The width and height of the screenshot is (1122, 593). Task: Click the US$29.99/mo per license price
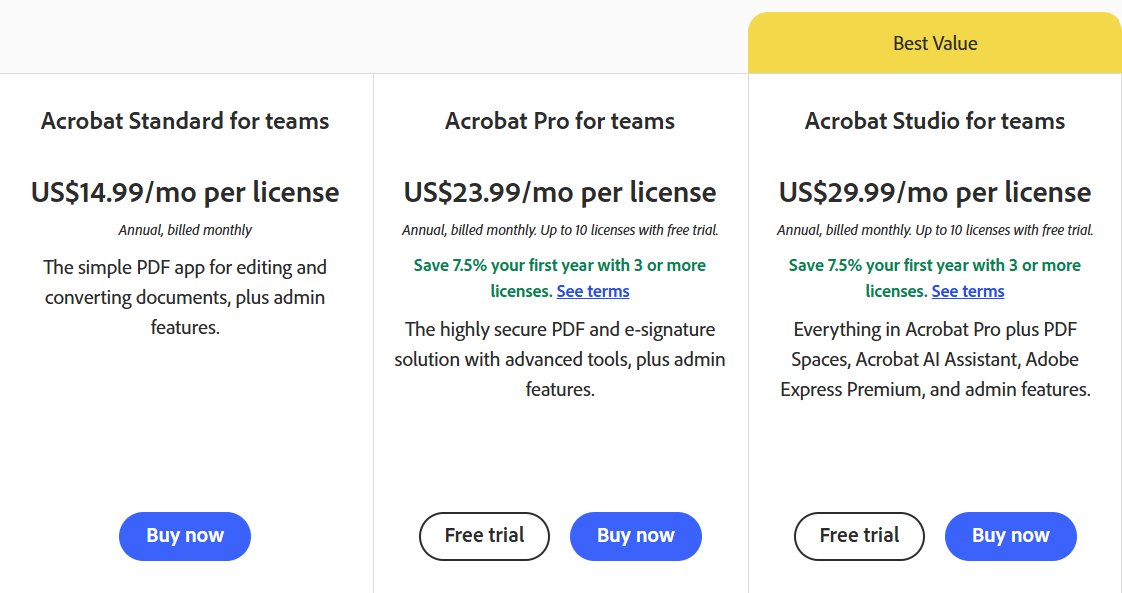pos(935,192)
